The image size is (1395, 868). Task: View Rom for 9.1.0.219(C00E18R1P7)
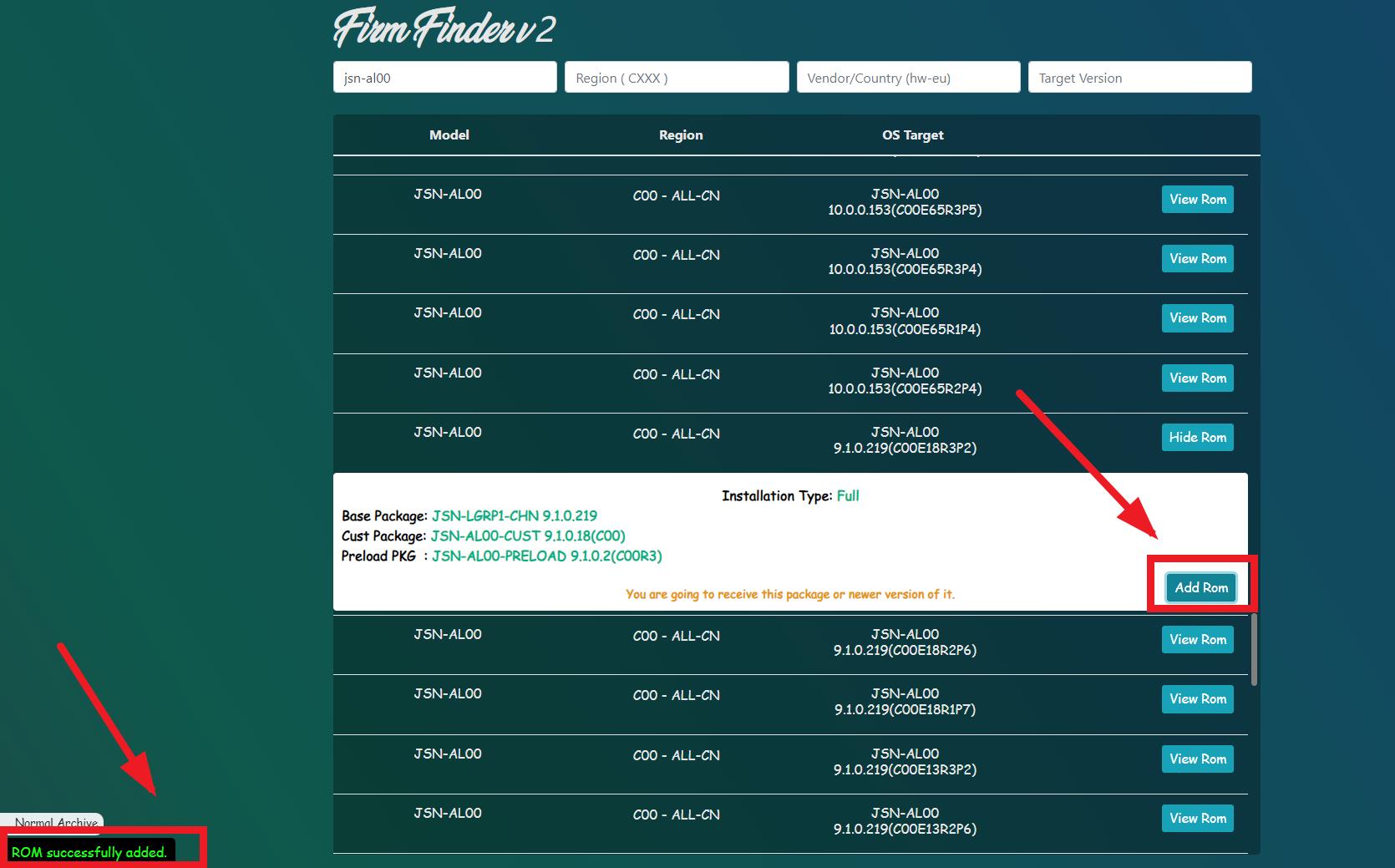(1197, 698)
